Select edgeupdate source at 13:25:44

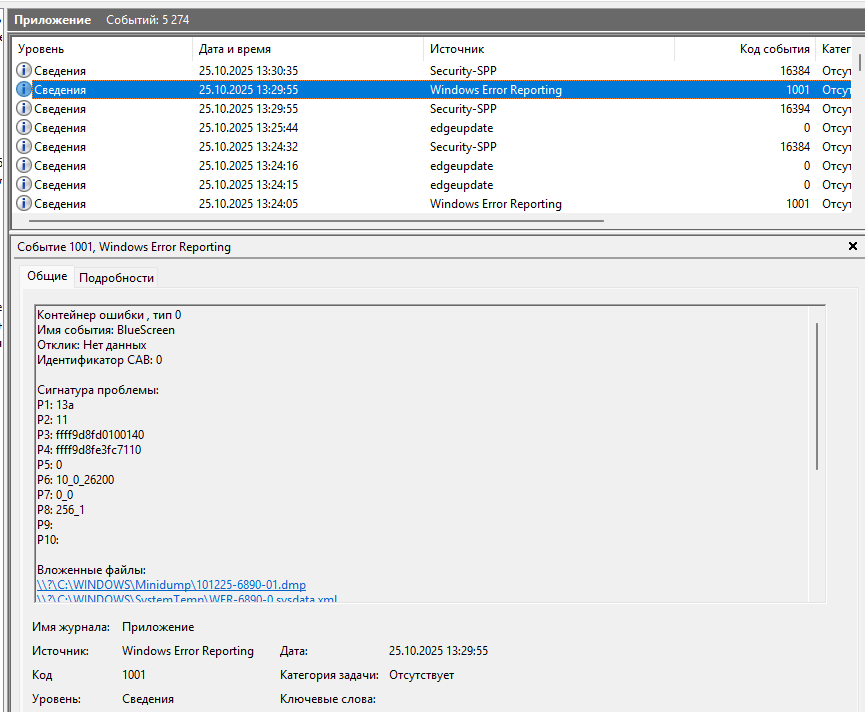[x=461, y=127]
